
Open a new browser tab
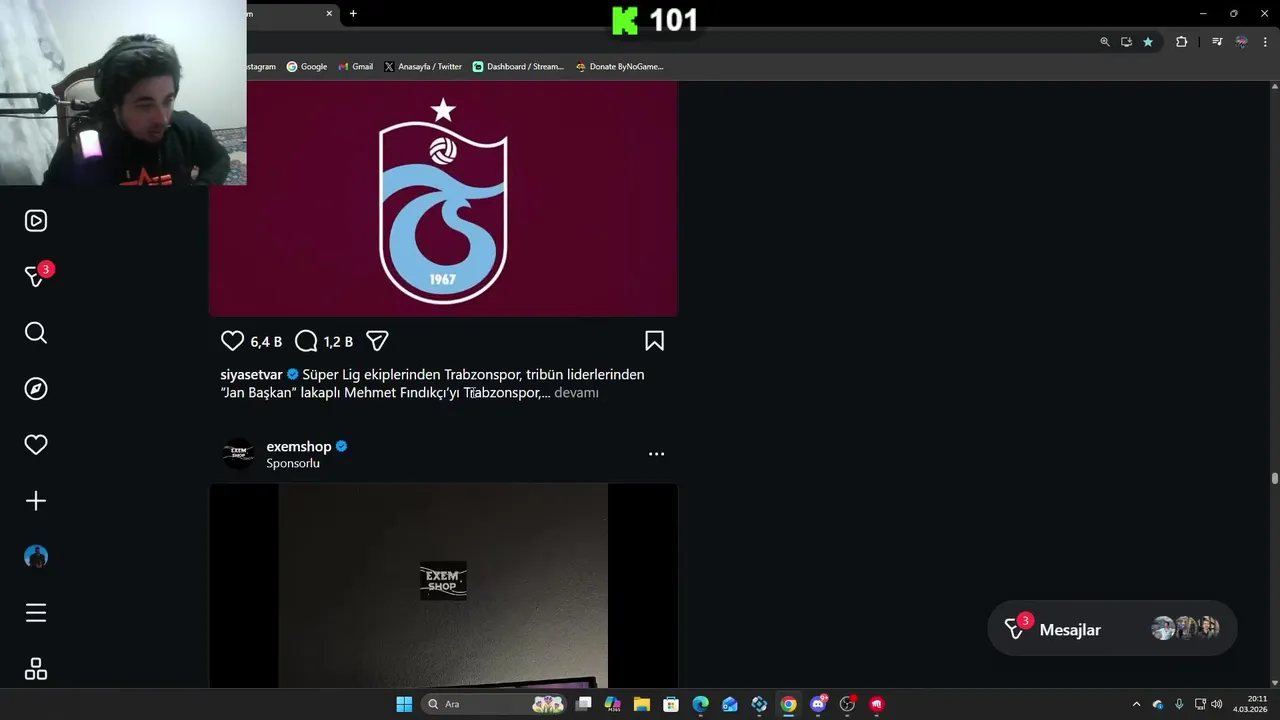353,13
